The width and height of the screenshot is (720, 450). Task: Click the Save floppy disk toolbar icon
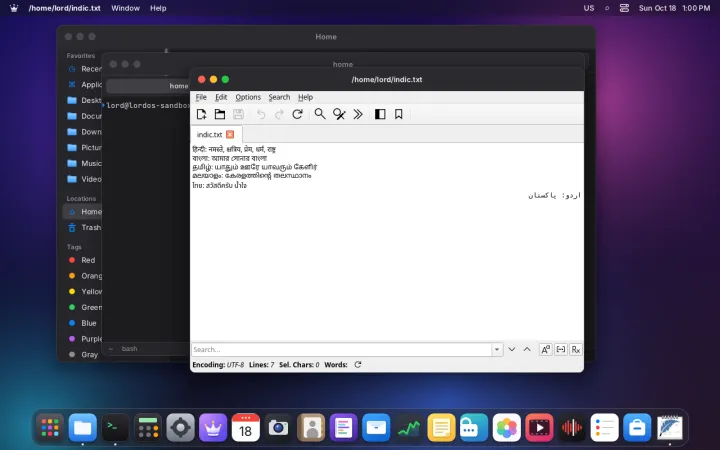[238, 114]
